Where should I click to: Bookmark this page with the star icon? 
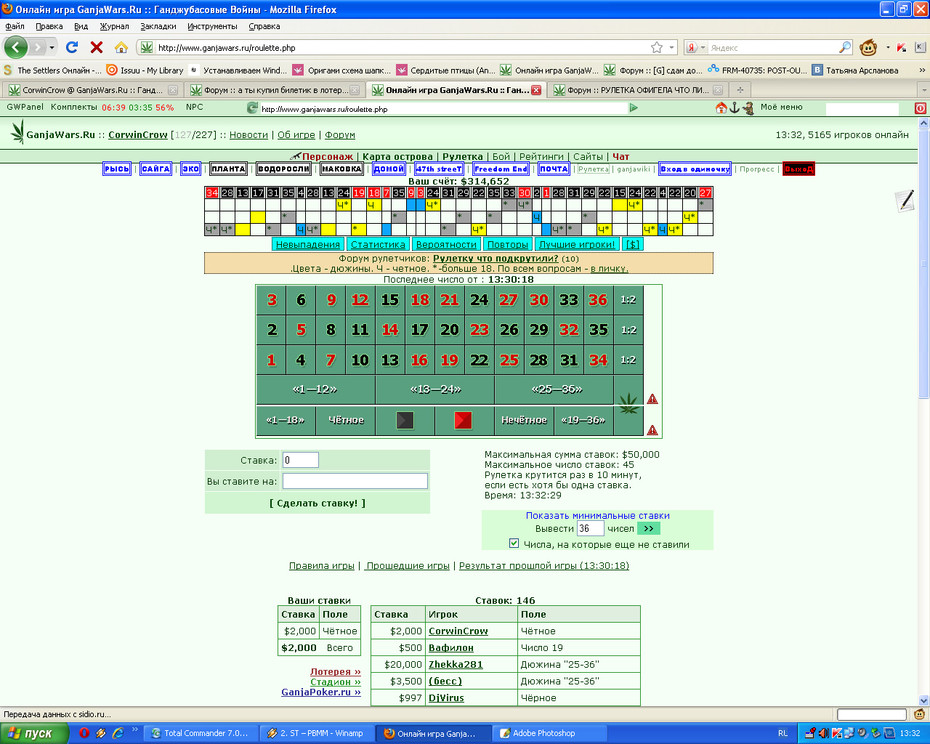tap(657, 47)
